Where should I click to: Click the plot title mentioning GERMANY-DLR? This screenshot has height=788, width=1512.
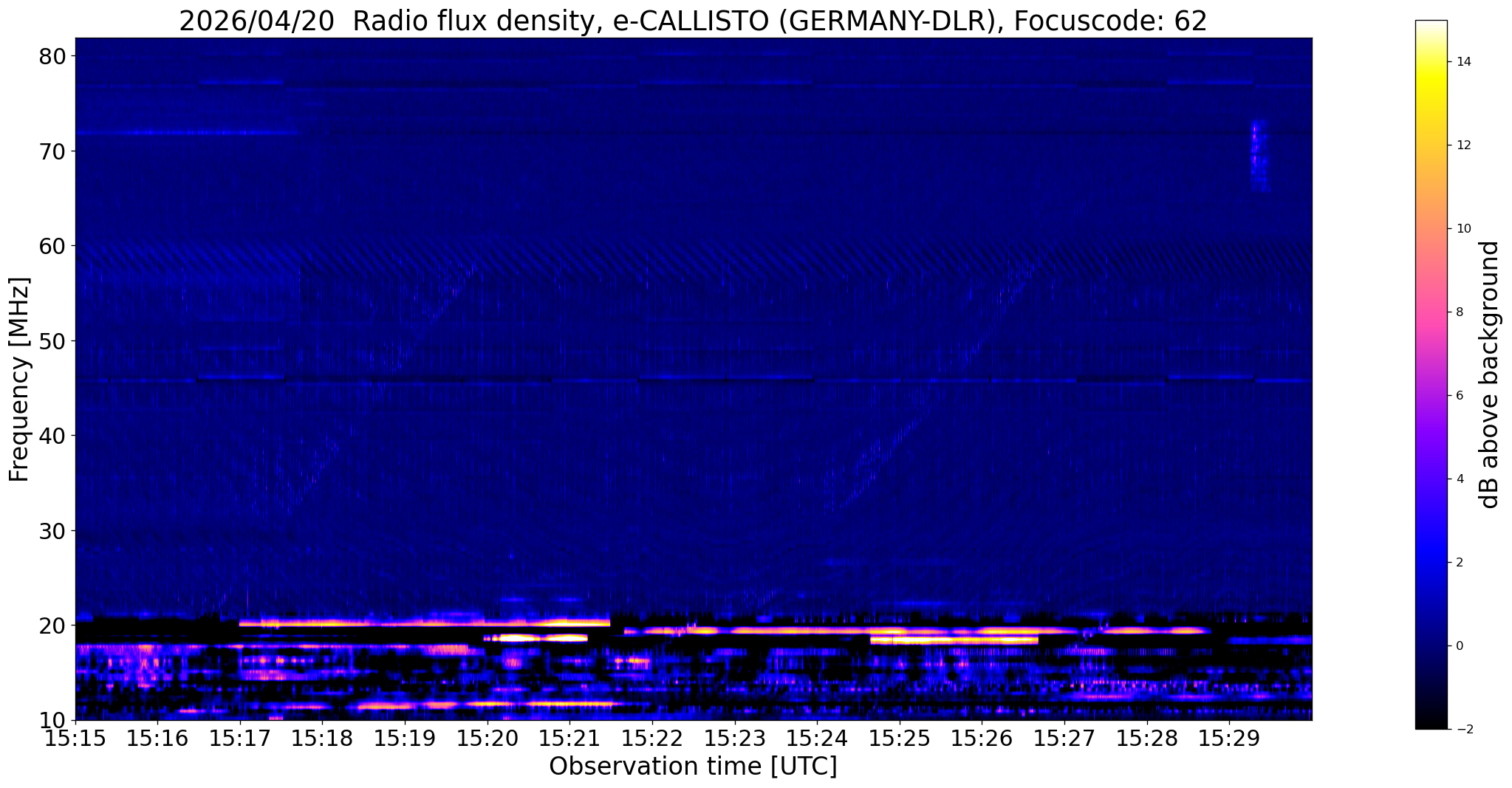pos(693,21)
